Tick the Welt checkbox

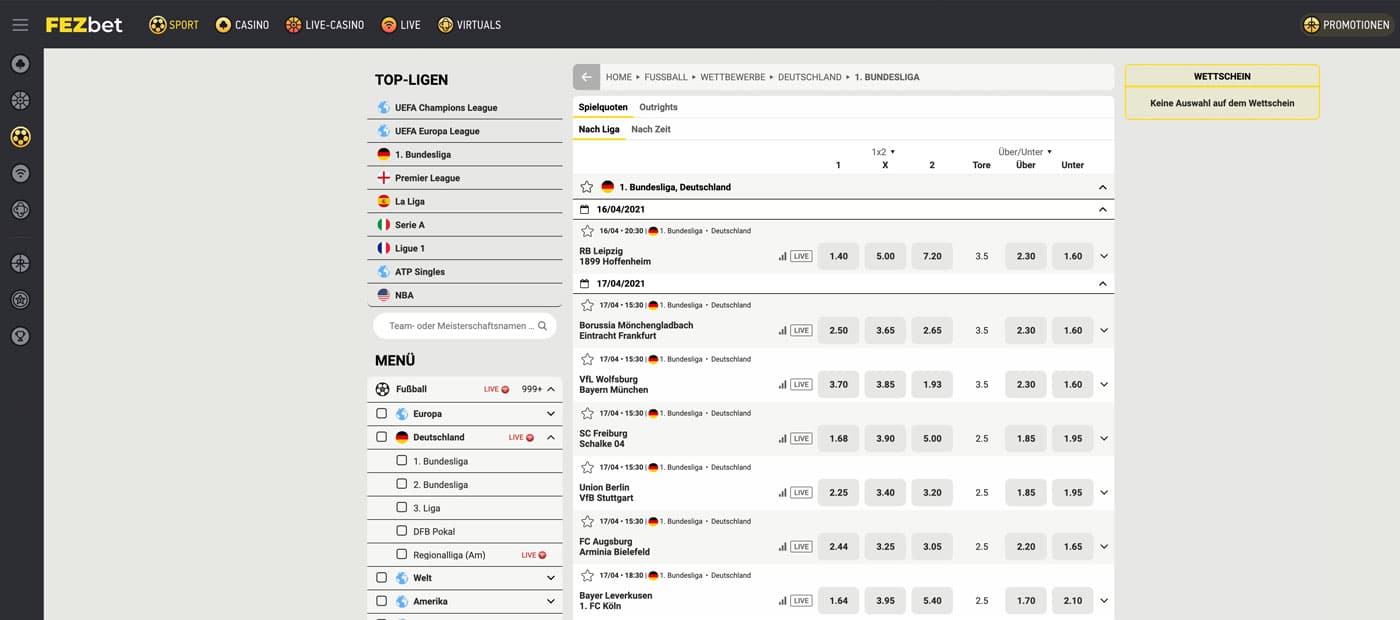click(381, 577)
